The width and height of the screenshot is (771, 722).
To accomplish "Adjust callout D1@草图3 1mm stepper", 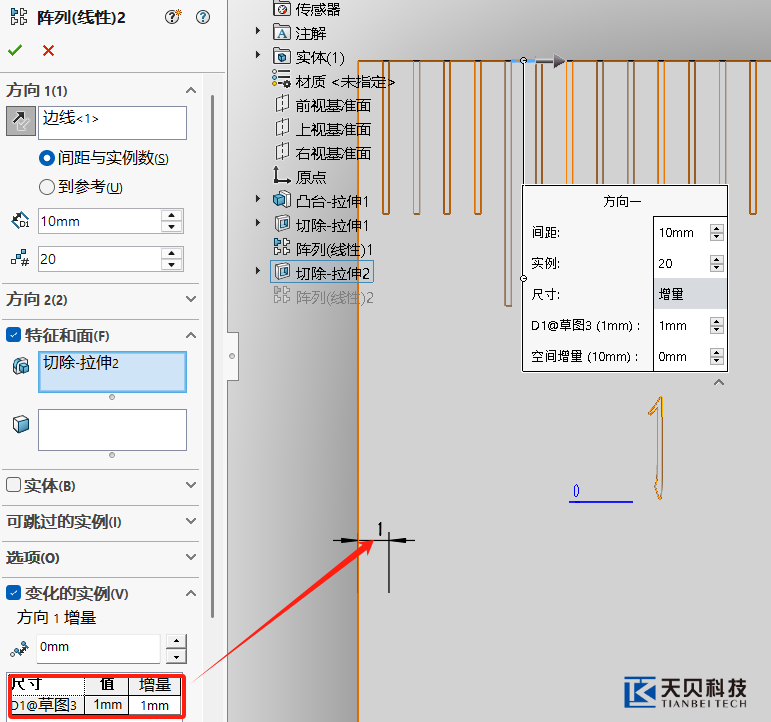I will tap(716, 326).
